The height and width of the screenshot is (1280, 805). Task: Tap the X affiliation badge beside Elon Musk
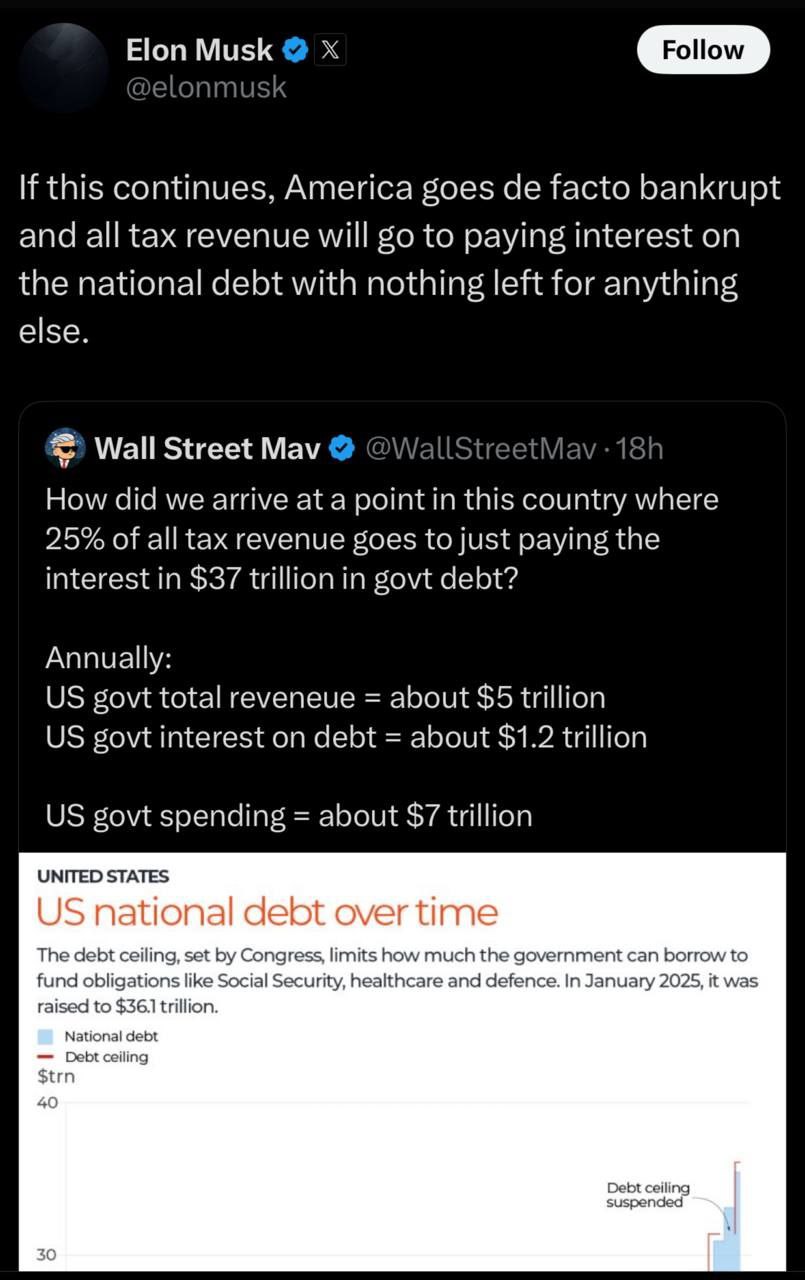[329, 49]
